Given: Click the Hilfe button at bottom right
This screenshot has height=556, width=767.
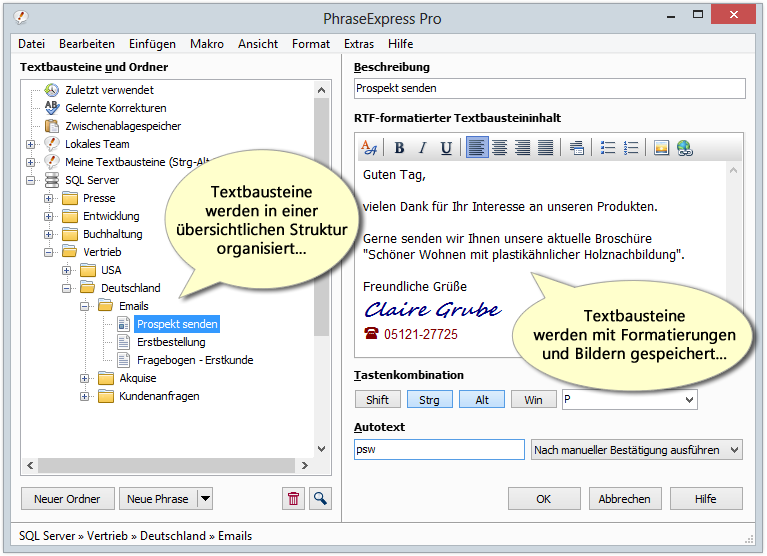Looking at the screenshot, I should point(706,499).
